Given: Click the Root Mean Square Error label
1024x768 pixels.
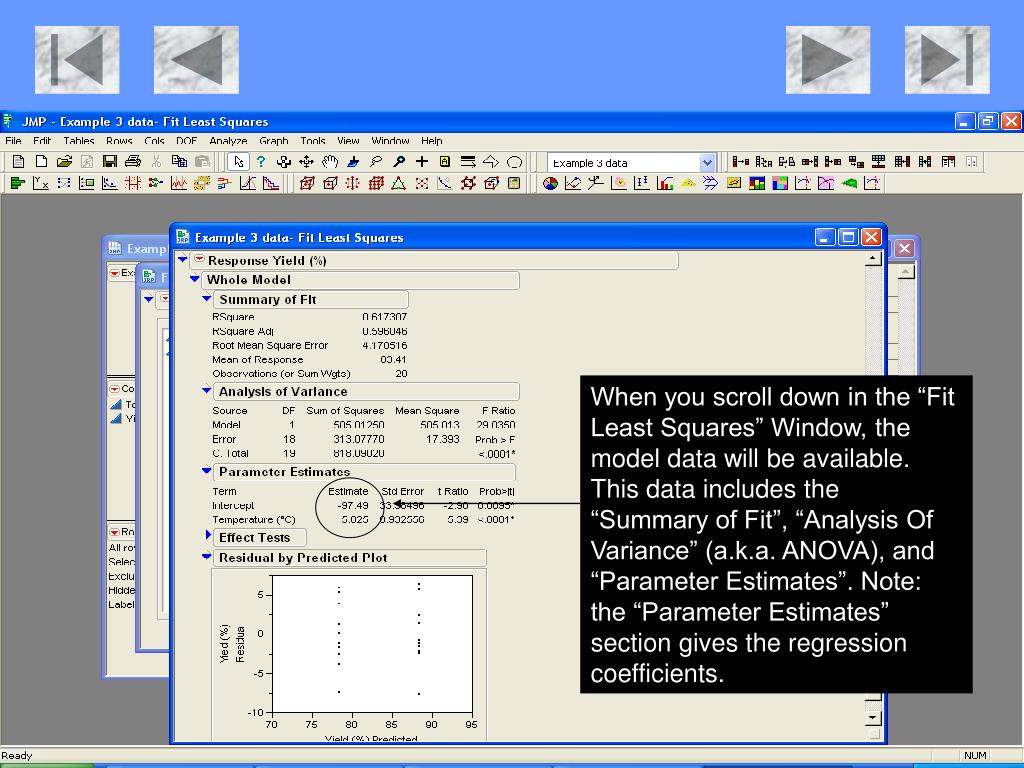Looking at the screenshot, I should pyautogui.click(x=270, y=345).
